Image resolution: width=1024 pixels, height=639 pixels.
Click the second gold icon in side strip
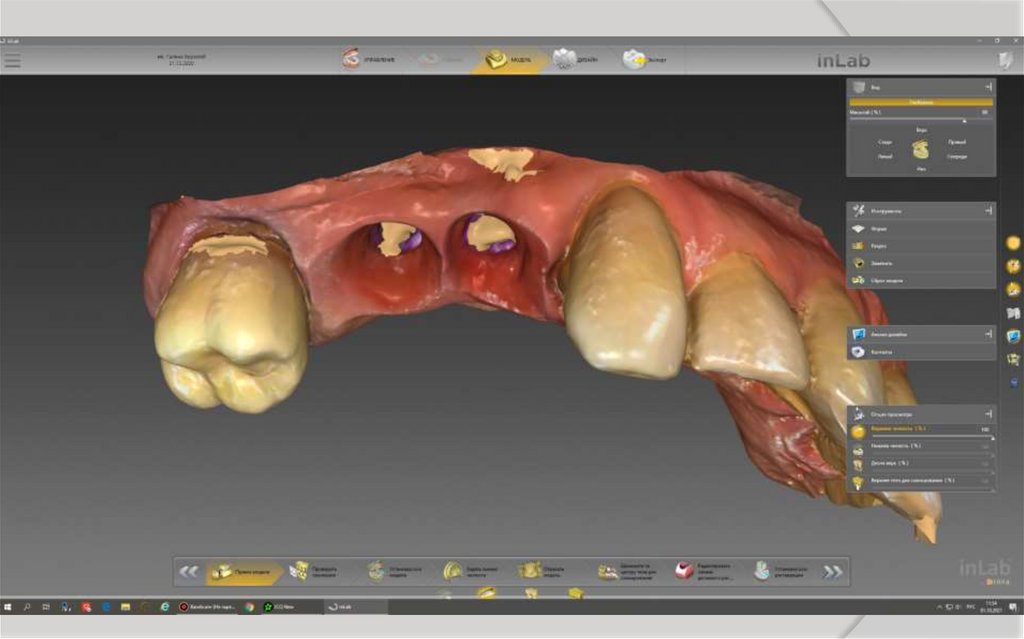[x=1013, y=266]
